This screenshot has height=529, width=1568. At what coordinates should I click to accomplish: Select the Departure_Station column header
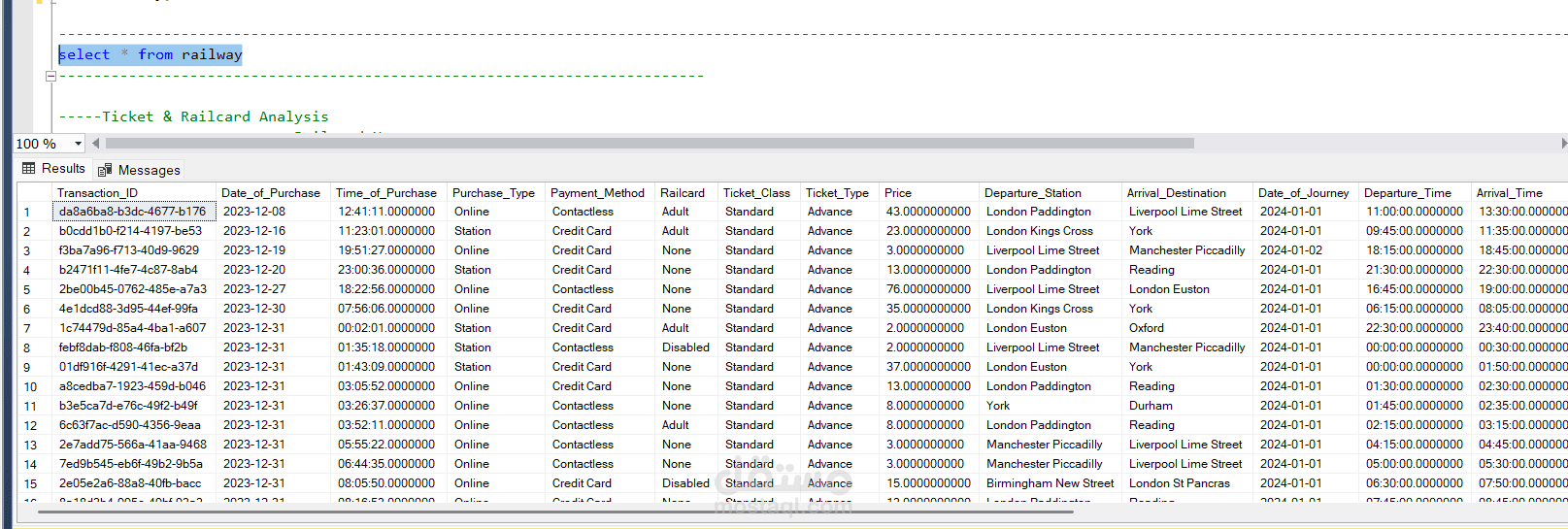point(1051,193)
